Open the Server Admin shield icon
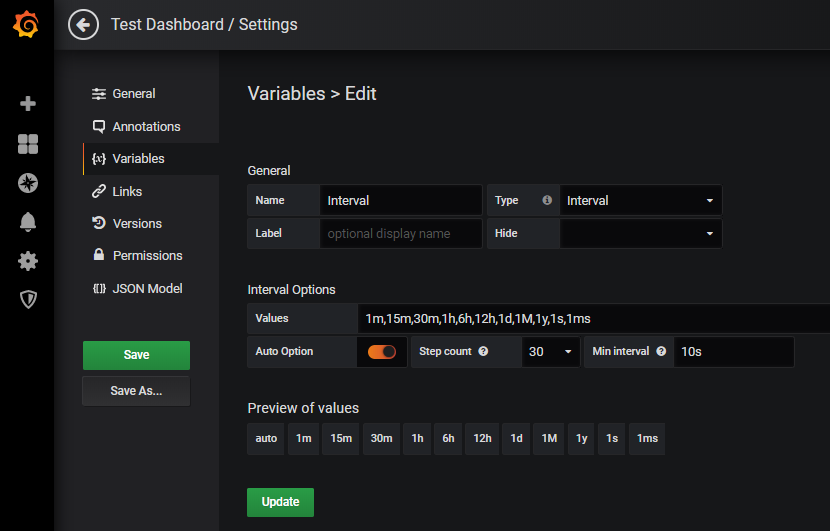The image size is (830, 531). (x=28, y=299)
